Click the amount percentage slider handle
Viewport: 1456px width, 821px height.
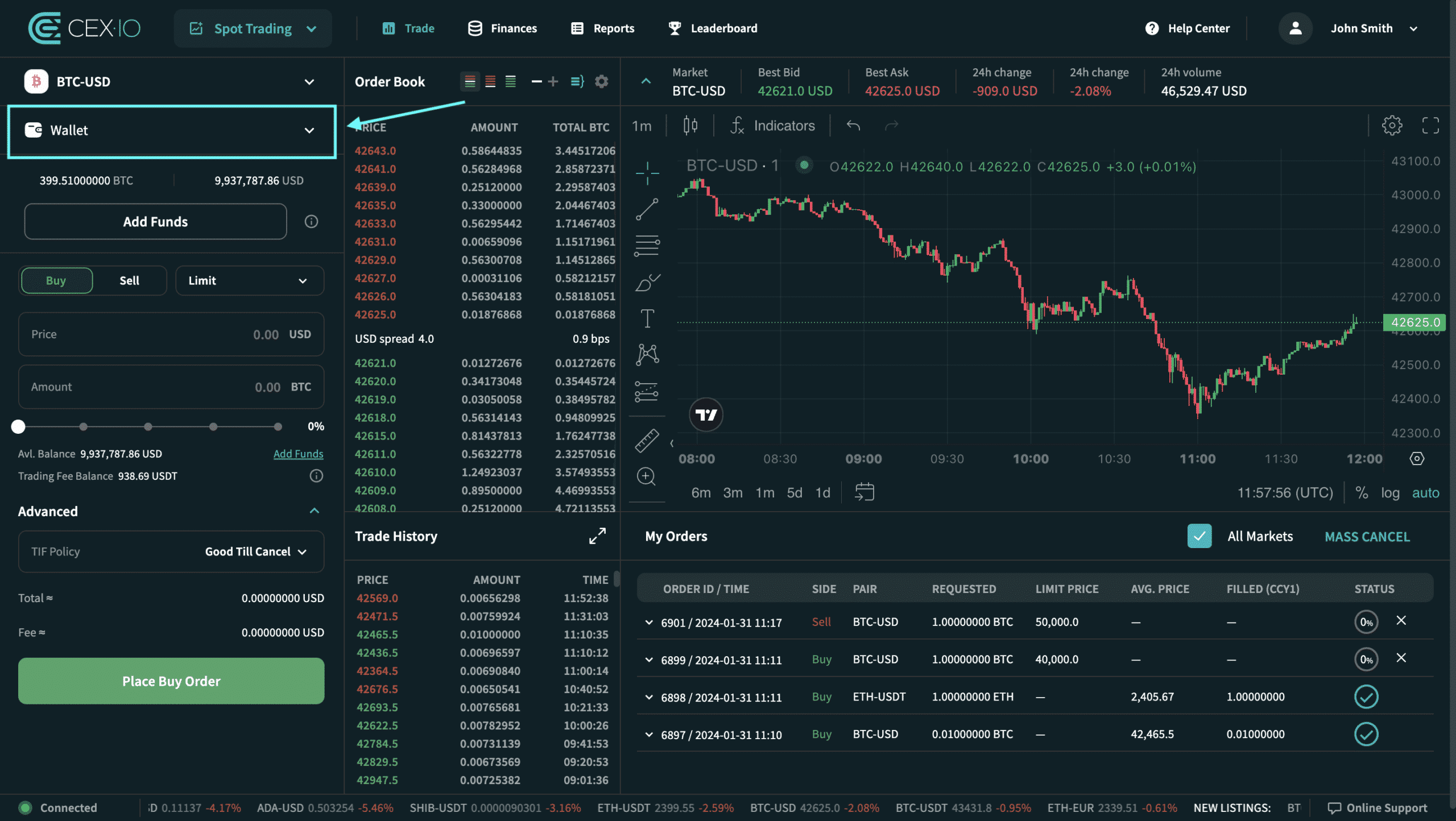(x=18, y=426)
